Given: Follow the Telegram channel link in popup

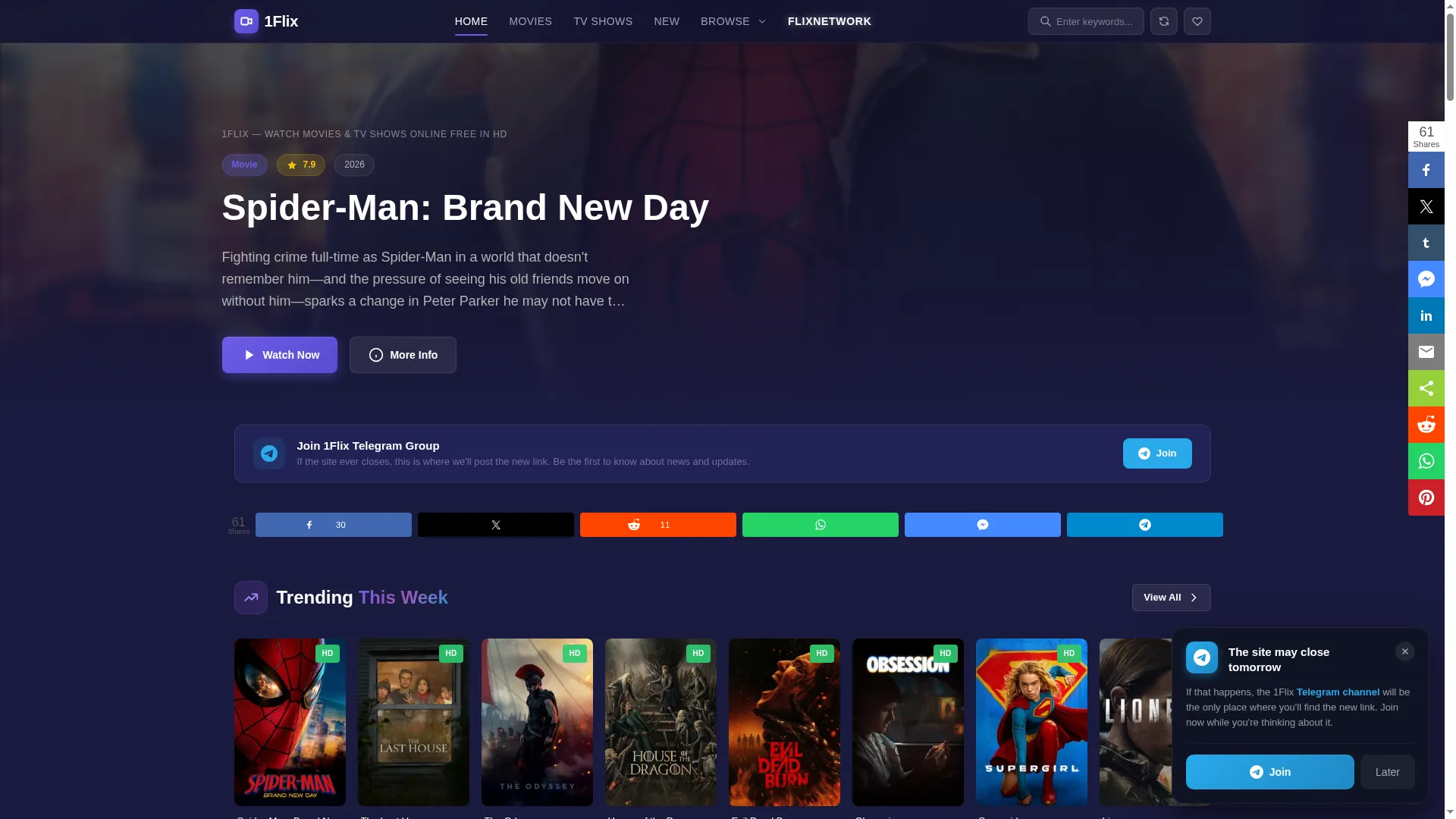Looking at the screenshot, I should point(1338,692).
